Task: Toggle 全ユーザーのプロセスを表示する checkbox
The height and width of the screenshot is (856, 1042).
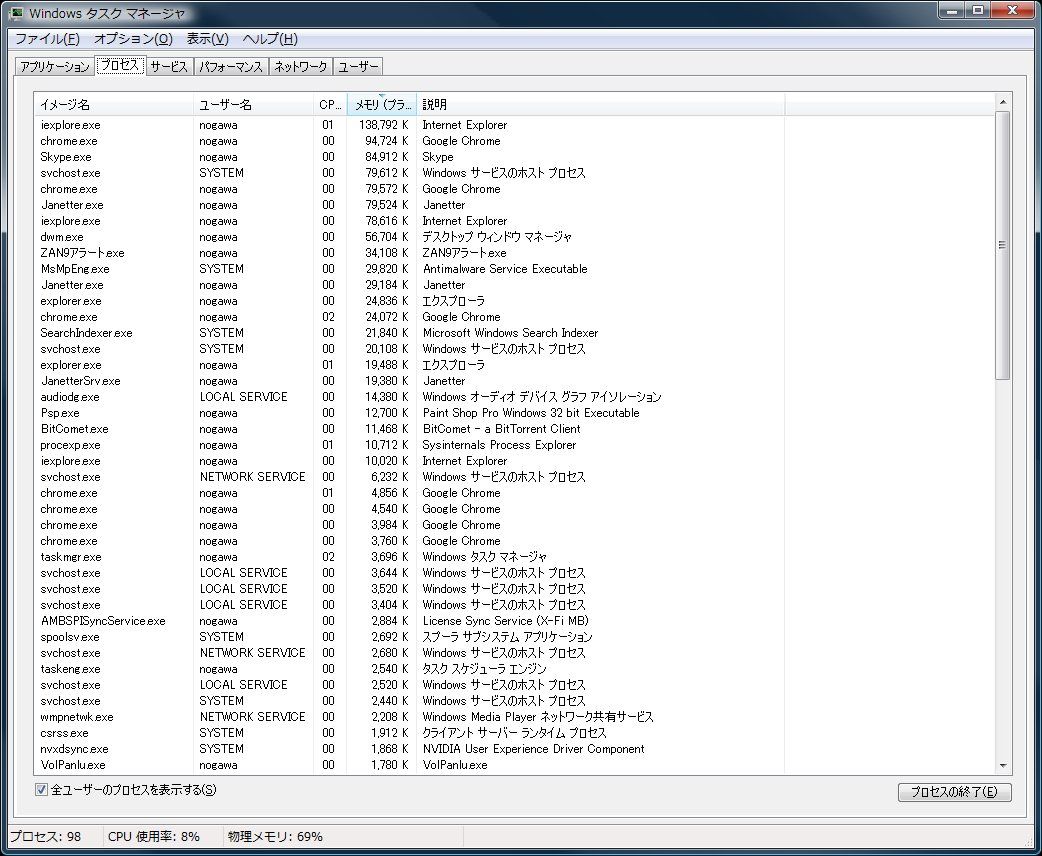Action: point(41,790)
